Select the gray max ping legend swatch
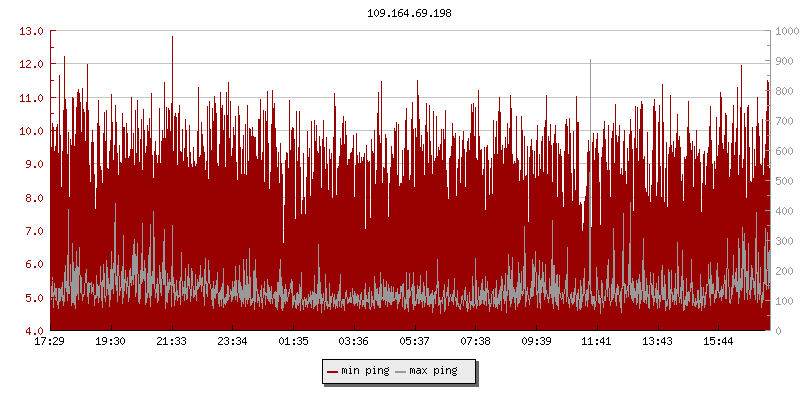This screenshot has width=800, height=400. pyautogui.click(x=400, y=371)
